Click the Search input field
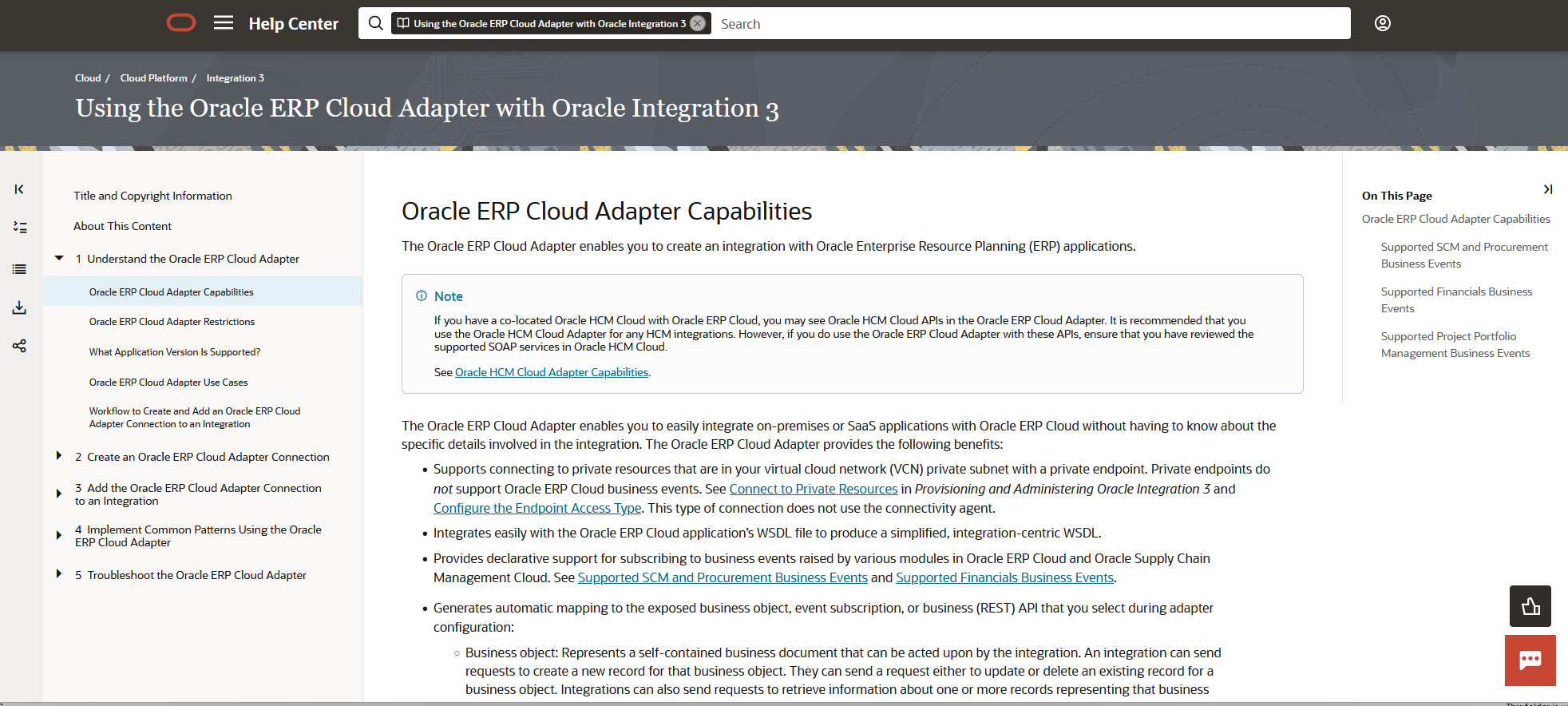The height and width of the screenshot is (706, 1568). pyautogui.click(x=1030, y=24)
